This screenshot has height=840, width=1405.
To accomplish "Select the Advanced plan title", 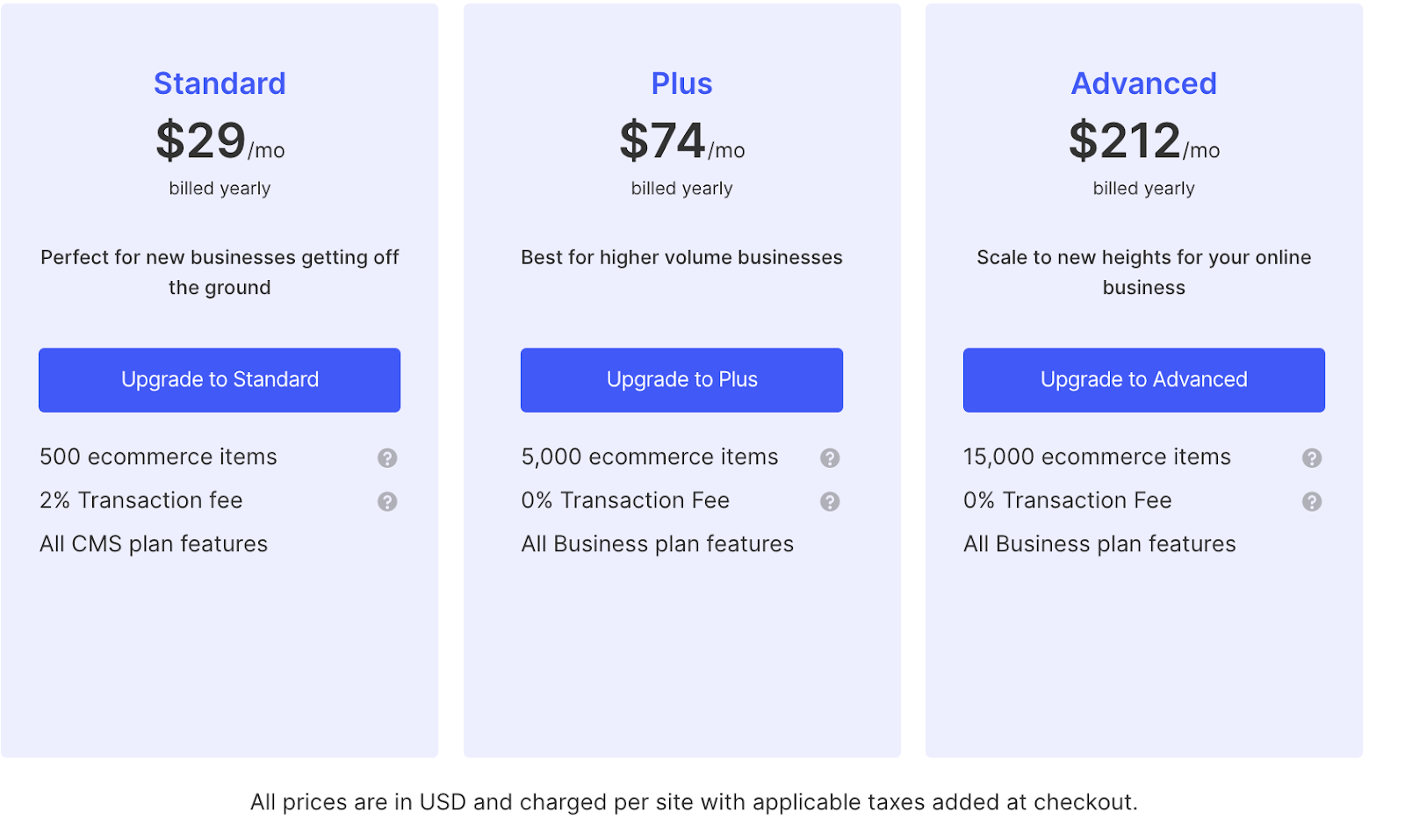I will click(1143, 83).
